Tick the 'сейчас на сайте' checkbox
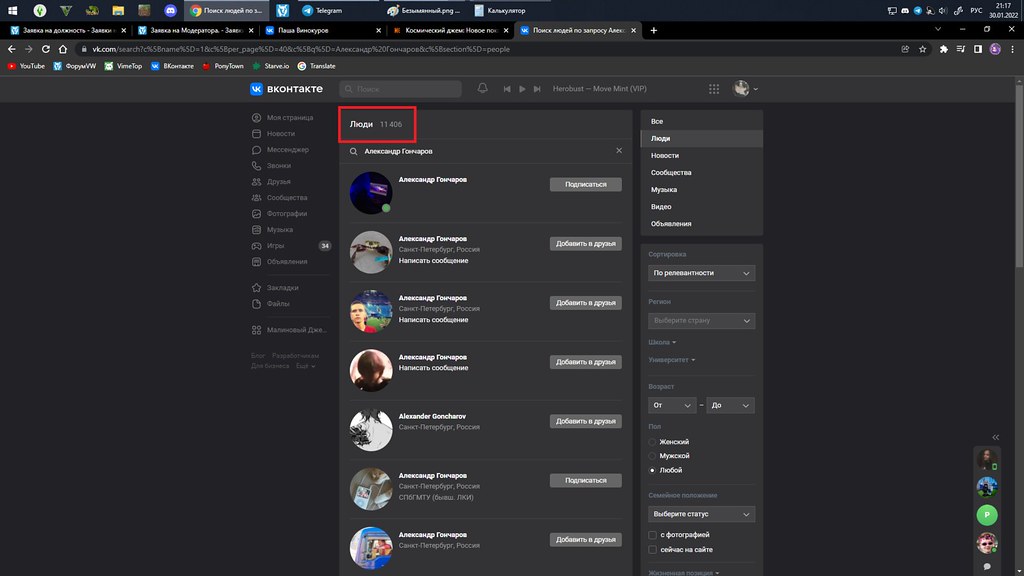Image resolution: width=1024 pixels, height=576 pixels. [x=654, y=549]
